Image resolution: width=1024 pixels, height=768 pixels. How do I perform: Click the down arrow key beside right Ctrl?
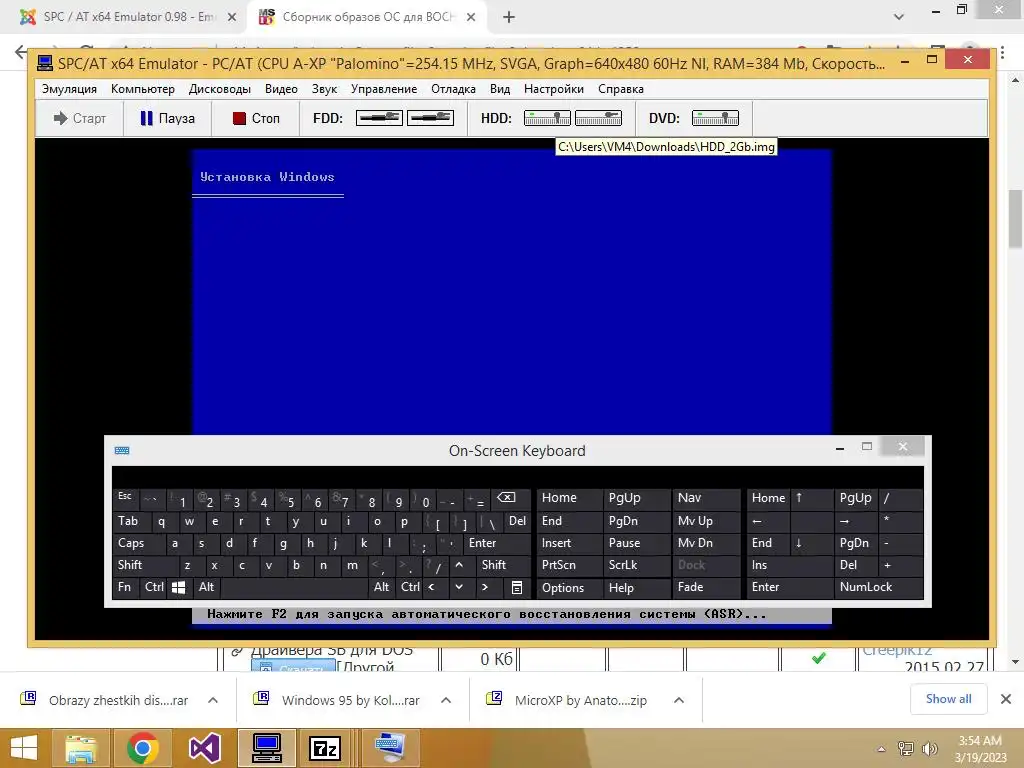point(459,587)
